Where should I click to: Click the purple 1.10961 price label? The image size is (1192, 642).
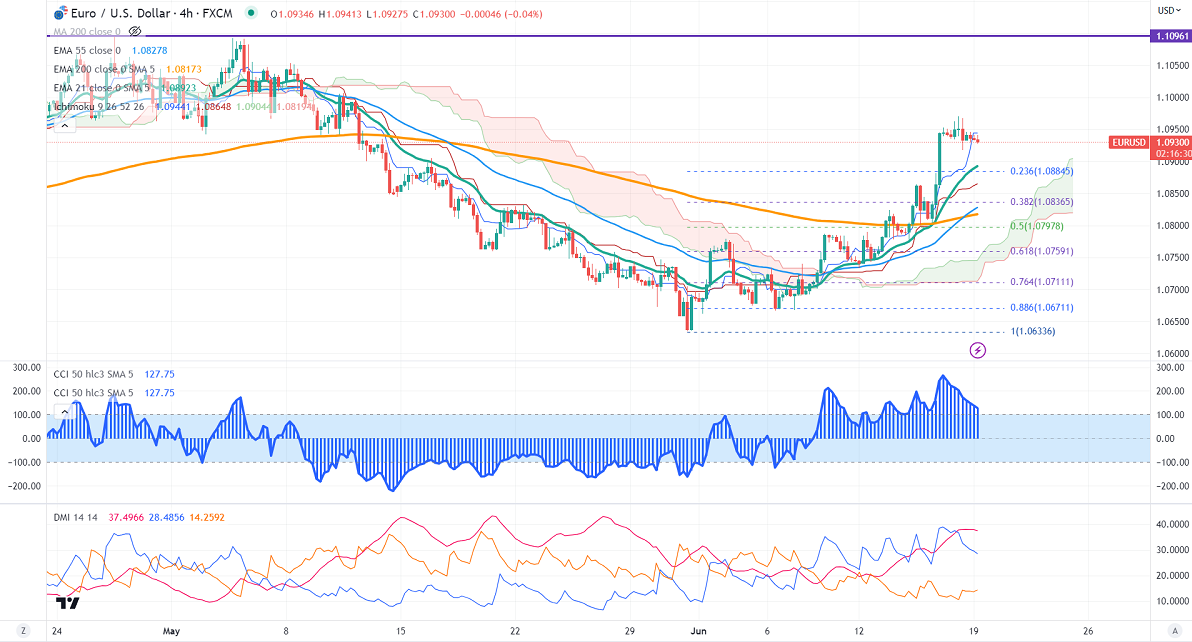pos(1171,36)
